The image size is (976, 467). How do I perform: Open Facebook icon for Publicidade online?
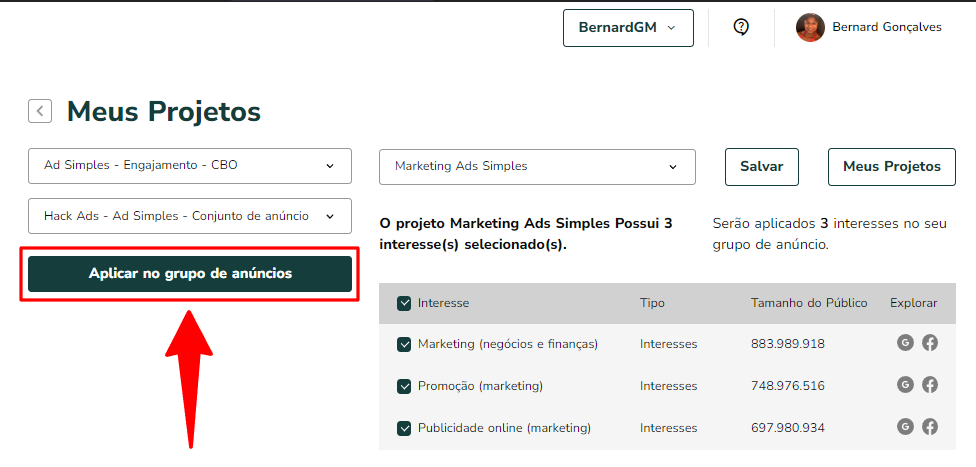tap(930, 427)
